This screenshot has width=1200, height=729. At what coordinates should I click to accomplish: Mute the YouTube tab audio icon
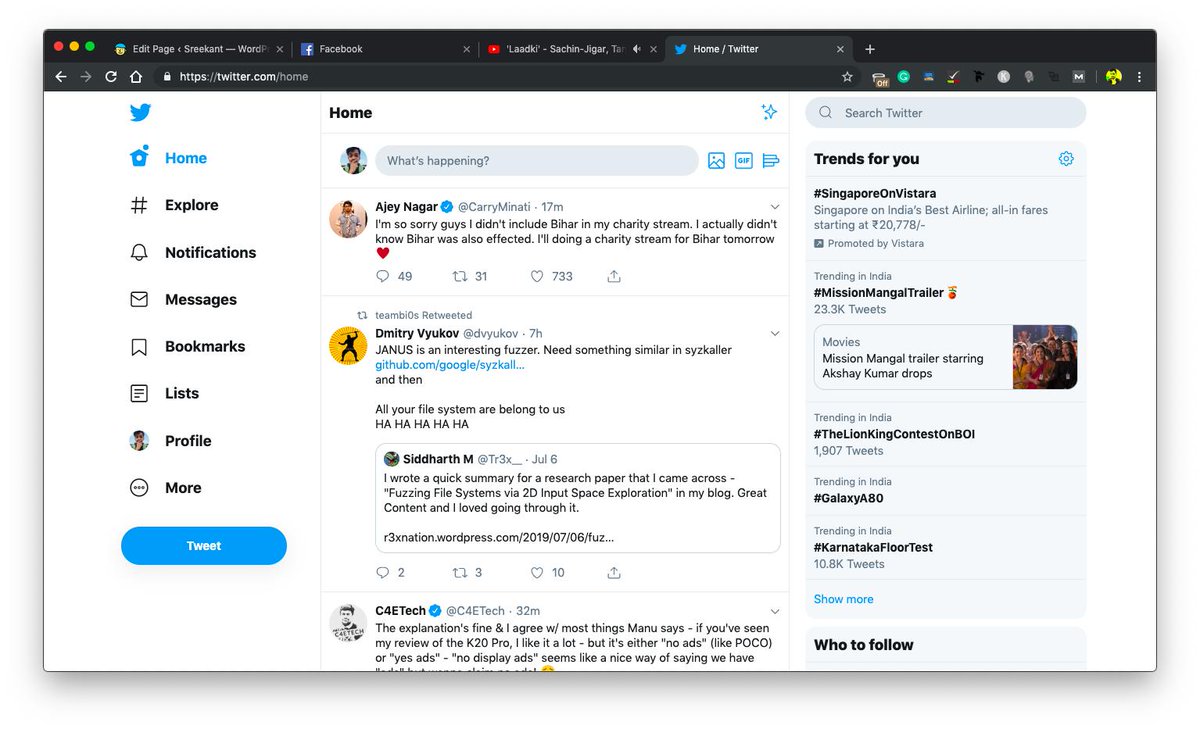637,49
